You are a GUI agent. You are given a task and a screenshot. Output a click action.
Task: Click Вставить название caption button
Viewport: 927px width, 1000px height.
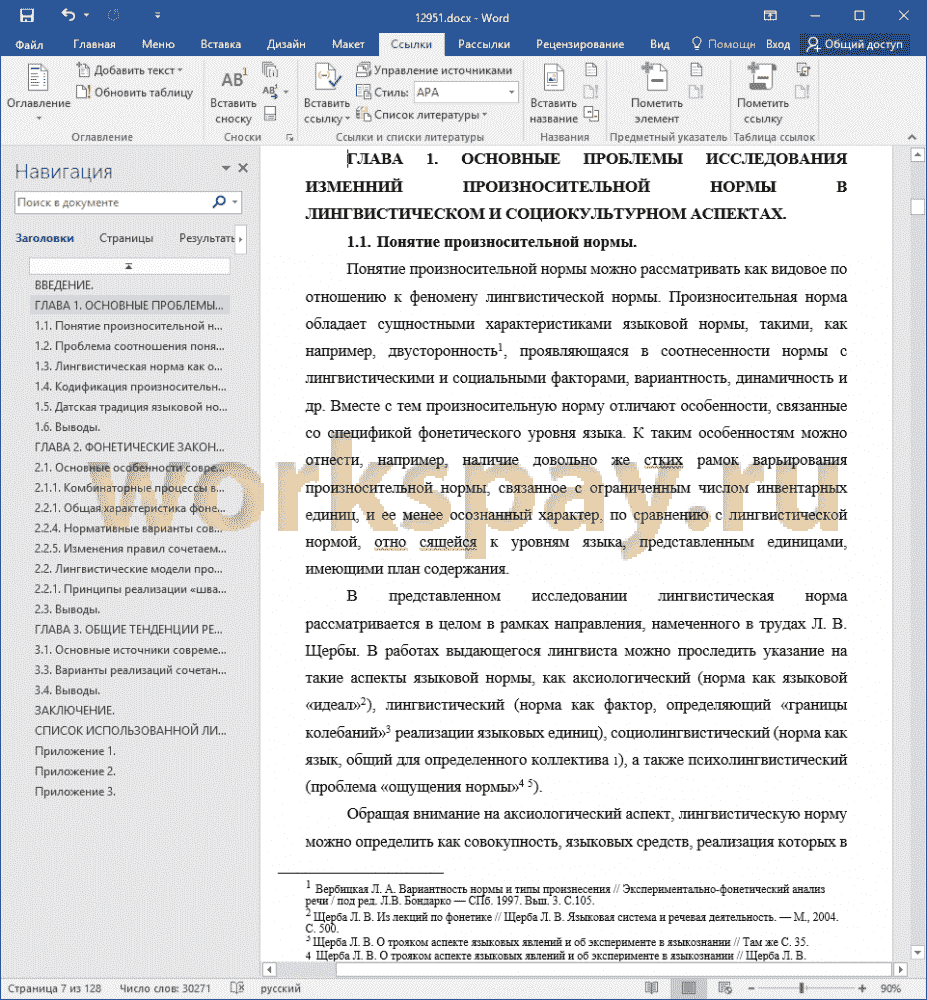(x=553, y=94)
